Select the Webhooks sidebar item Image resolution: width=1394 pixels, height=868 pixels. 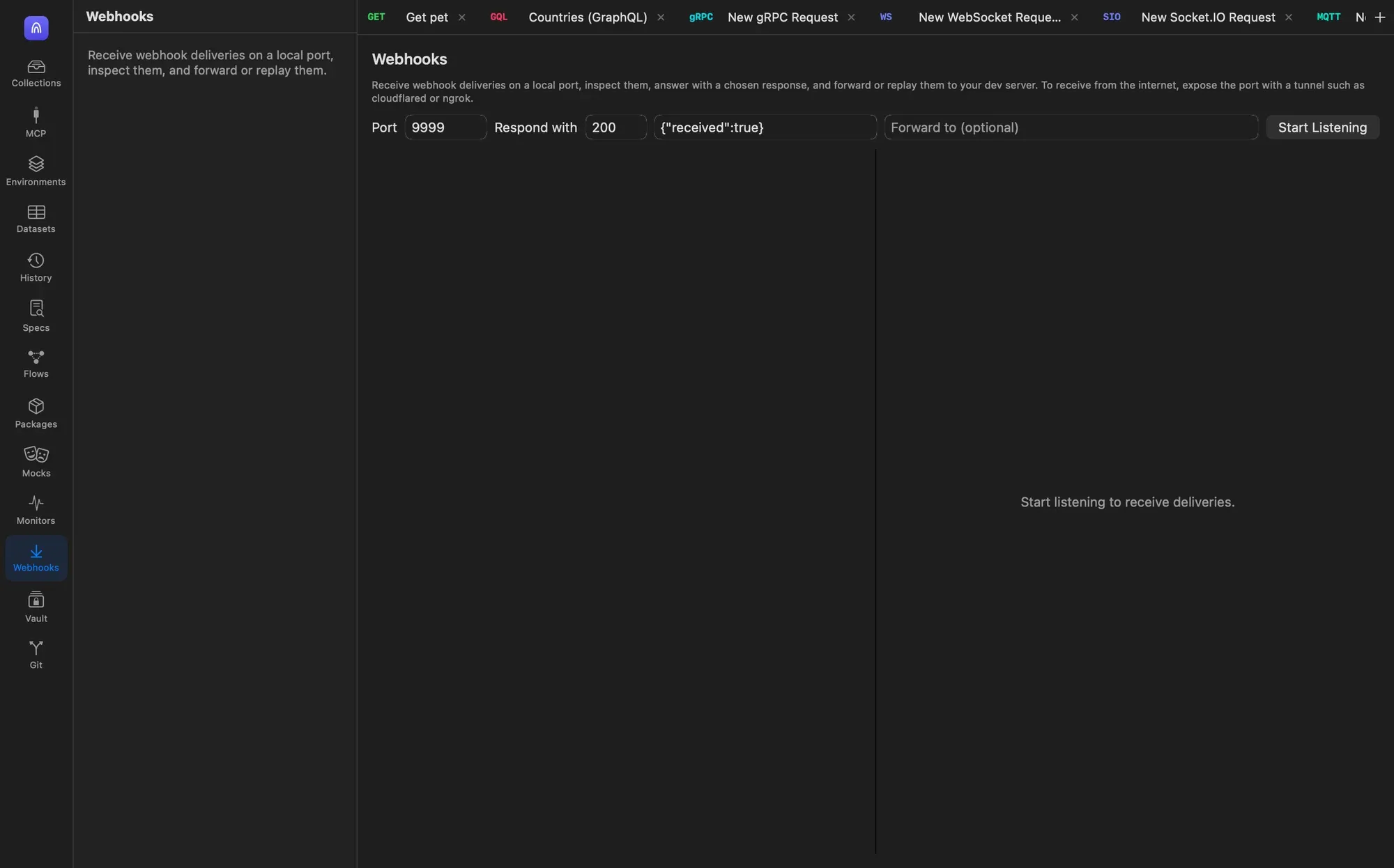pyautogui.click(x=36, y=558)
